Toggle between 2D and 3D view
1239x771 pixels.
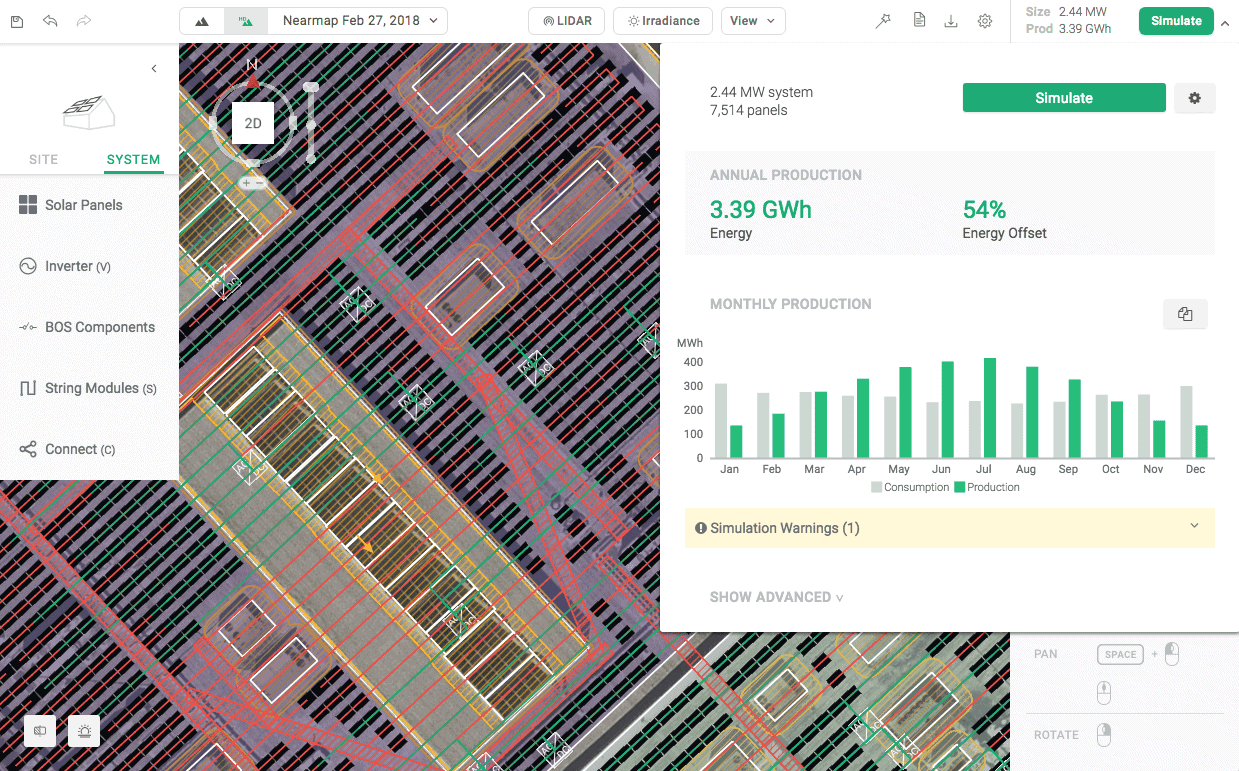coord(253,122)
